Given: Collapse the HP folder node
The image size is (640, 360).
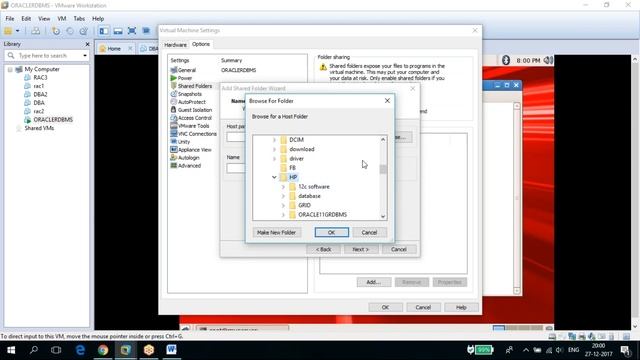Looking at the screenshot, I should [x=274, y=177].
